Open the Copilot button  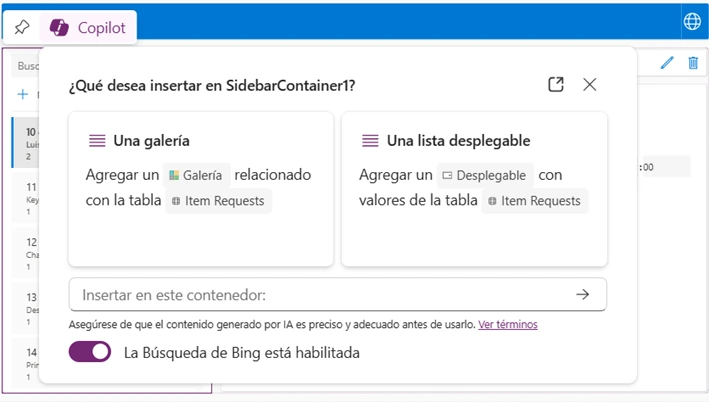[x=88, y=28]
